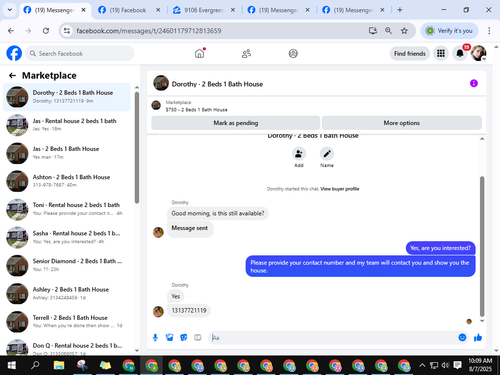Open Ashley - 2 Beds 1 Bath House chat

[x=67, y=294]
